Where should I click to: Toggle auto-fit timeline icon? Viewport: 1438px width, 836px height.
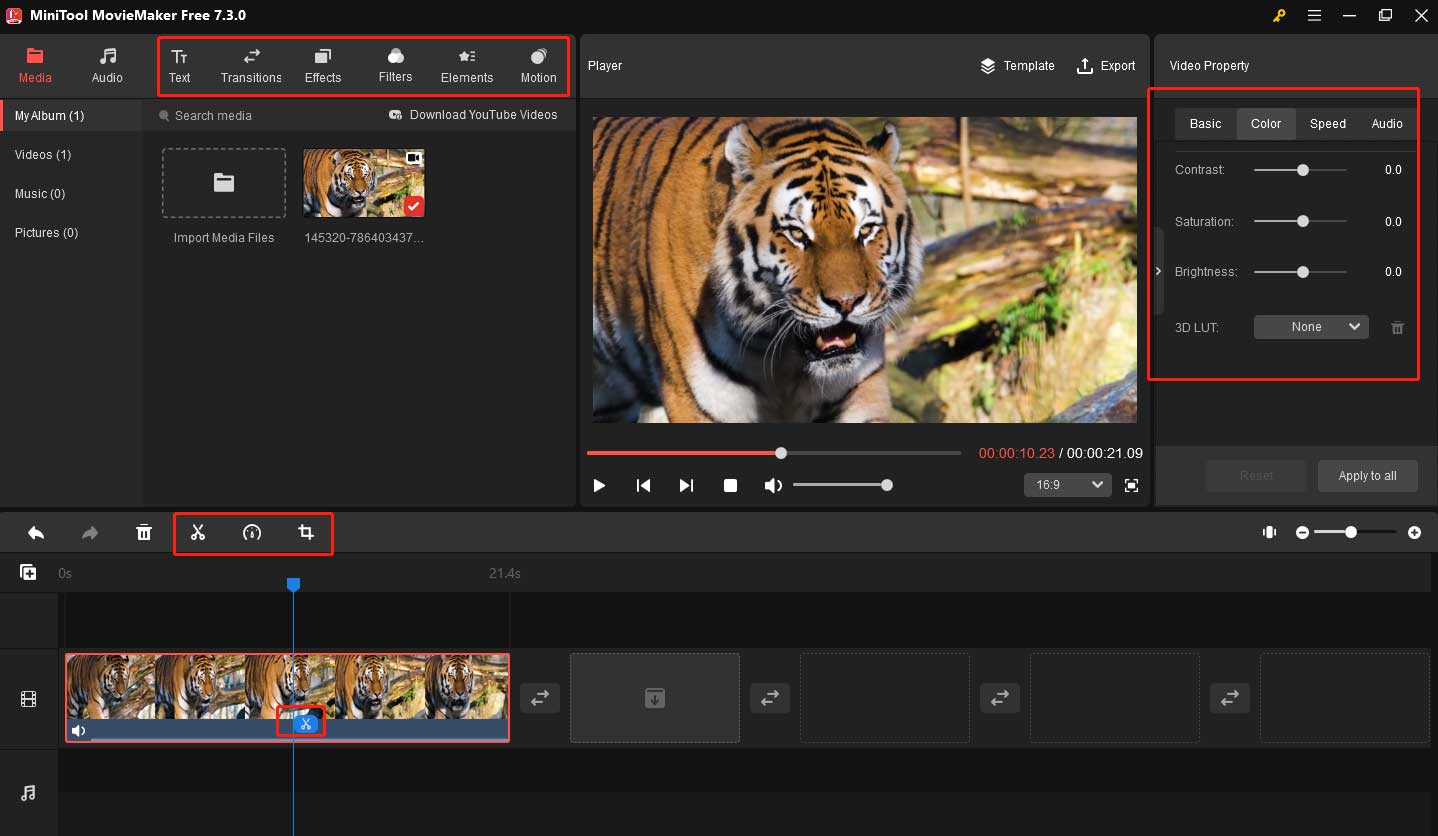(1269, 533)
